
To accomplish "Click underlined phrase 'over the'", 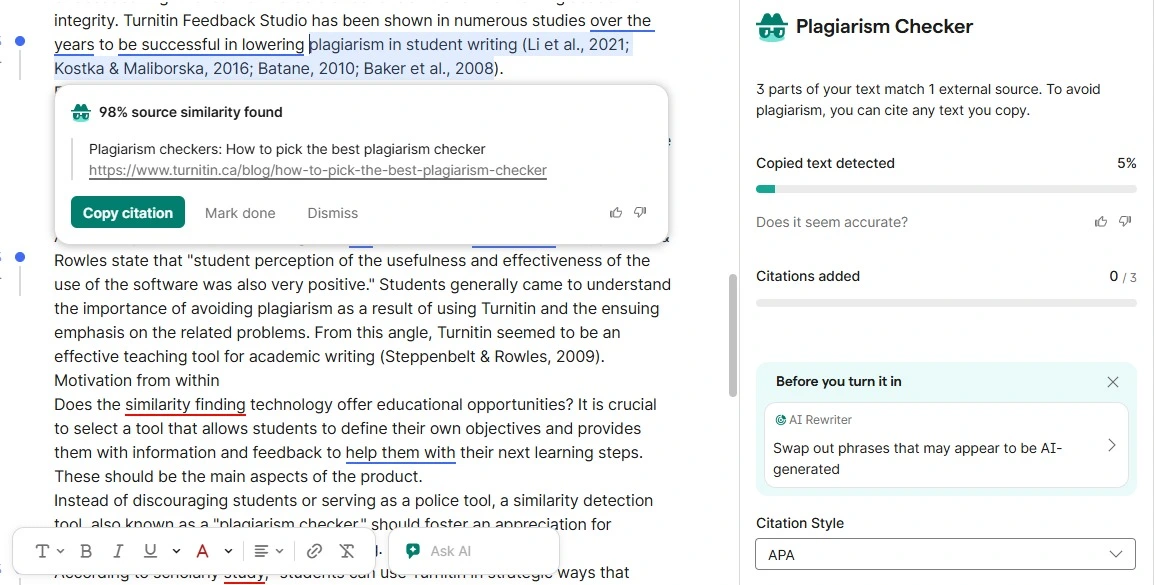I will pyautogui.click(x=620, y=21).
